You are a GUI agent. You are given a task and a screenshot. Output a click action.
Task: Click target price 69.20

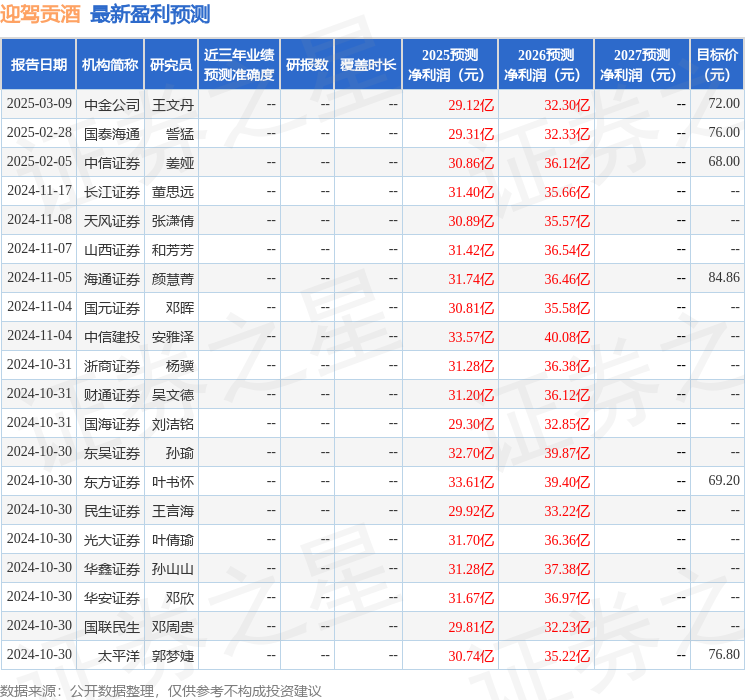pos(724,480)
